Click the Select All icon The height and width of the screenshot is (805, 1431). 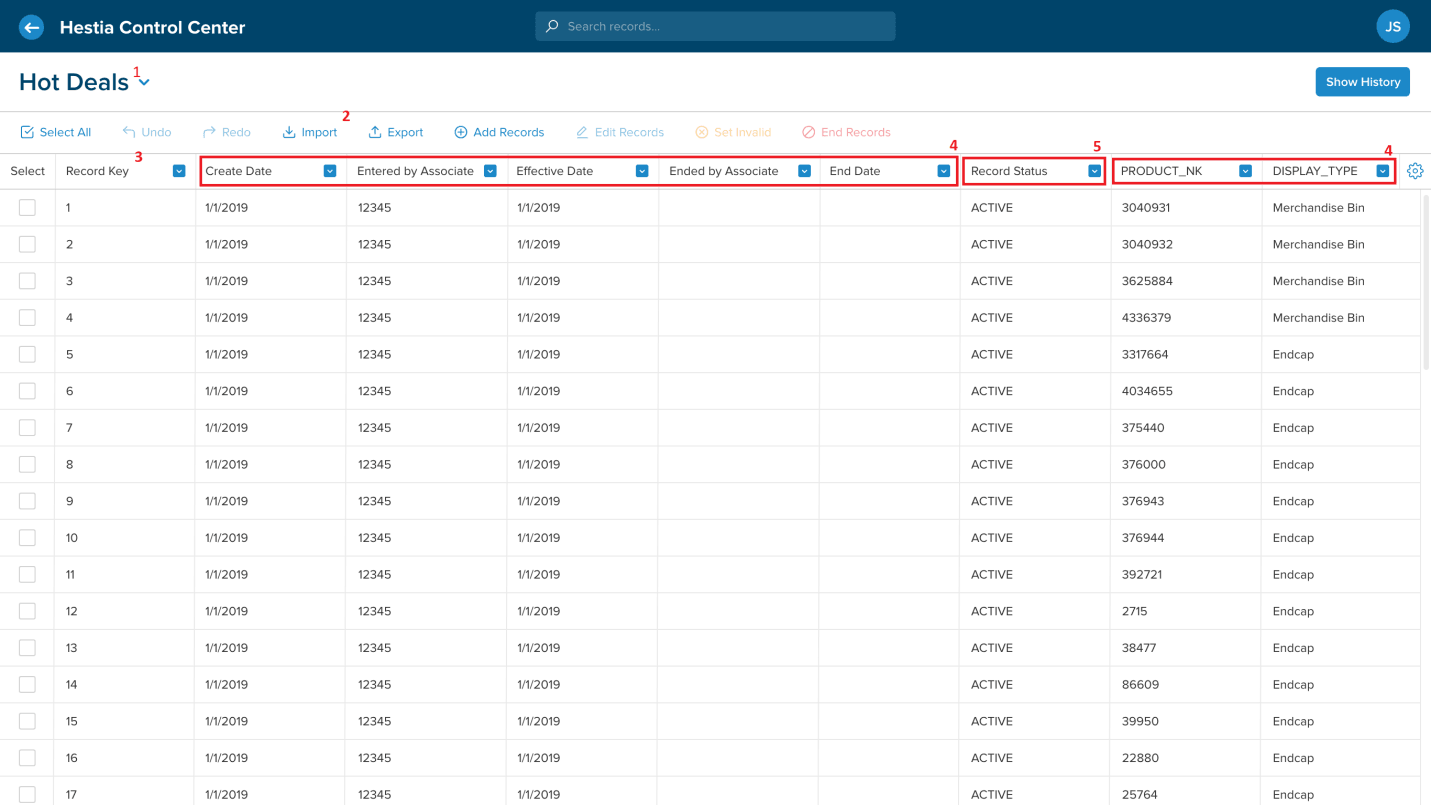(x=27, y=132)
